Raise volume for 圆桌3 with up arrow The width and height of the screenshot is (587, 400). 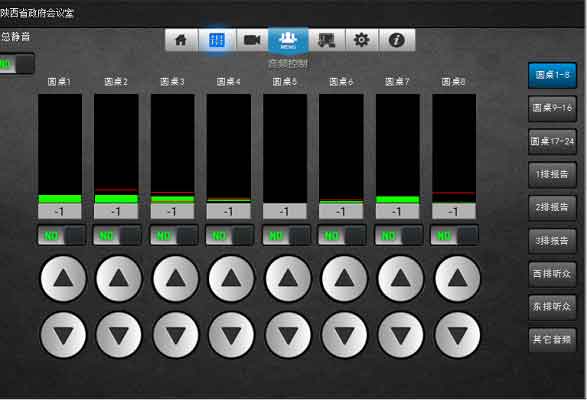click(176, 279)
